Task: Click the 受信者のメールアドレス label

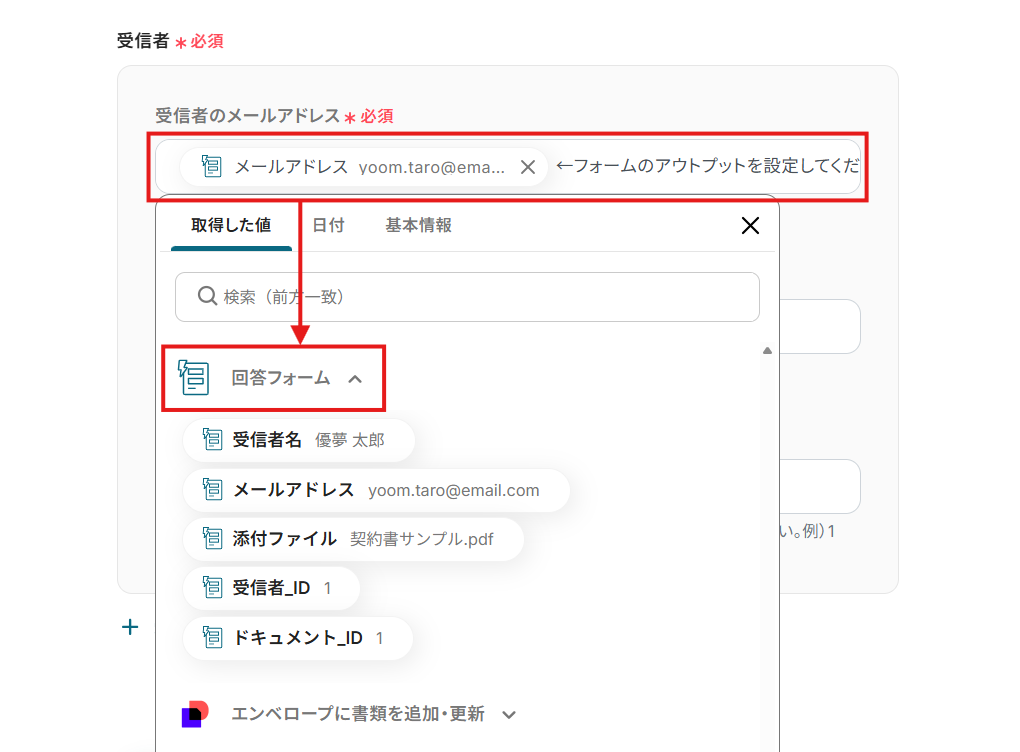Action: click(x=247, y=116)
